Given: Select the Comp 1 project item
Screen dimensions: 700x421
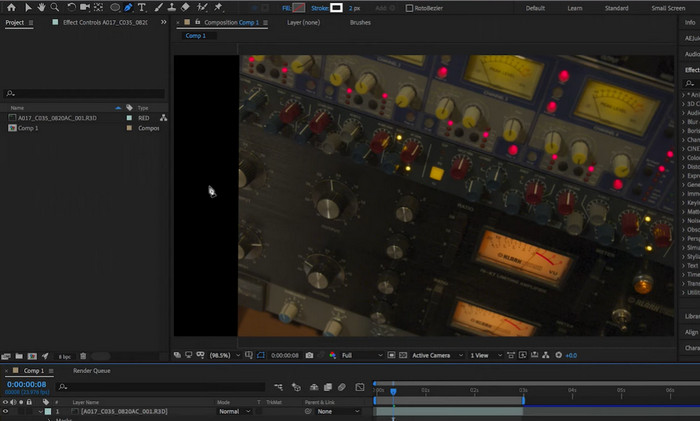Looking at the screenshot, I should [28, 128].
